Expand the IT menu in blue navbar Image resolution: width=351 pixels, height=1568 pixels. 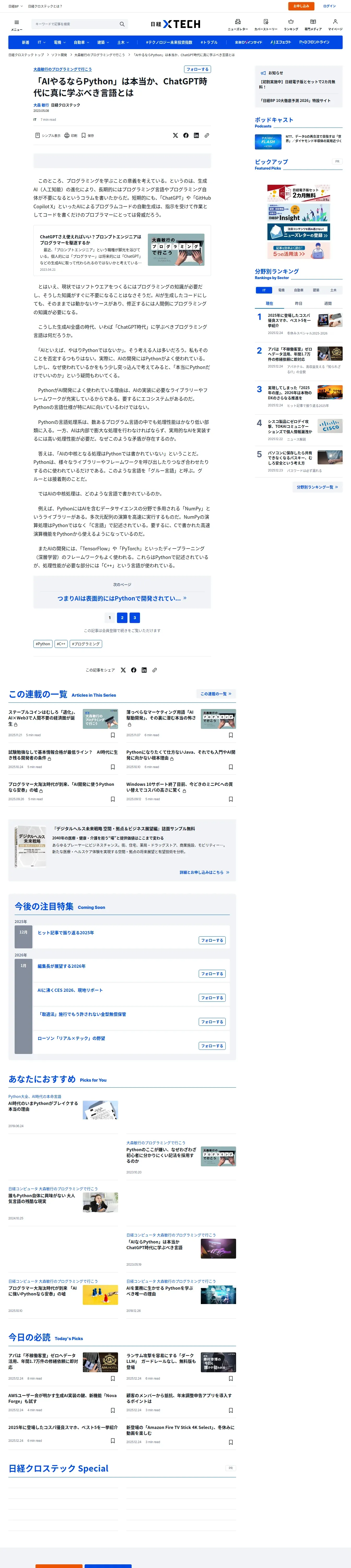[41, 43]
